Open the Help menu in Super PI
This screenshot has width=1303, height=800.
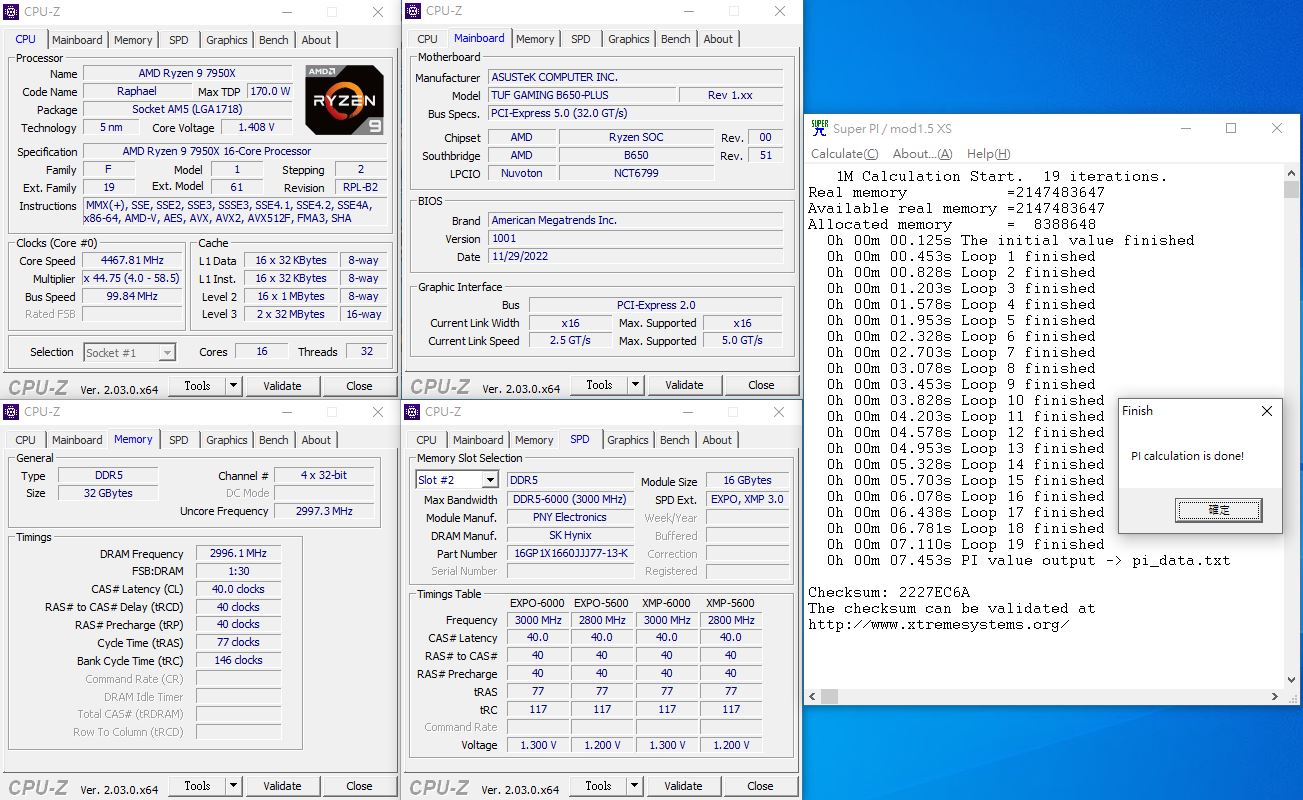988,154
